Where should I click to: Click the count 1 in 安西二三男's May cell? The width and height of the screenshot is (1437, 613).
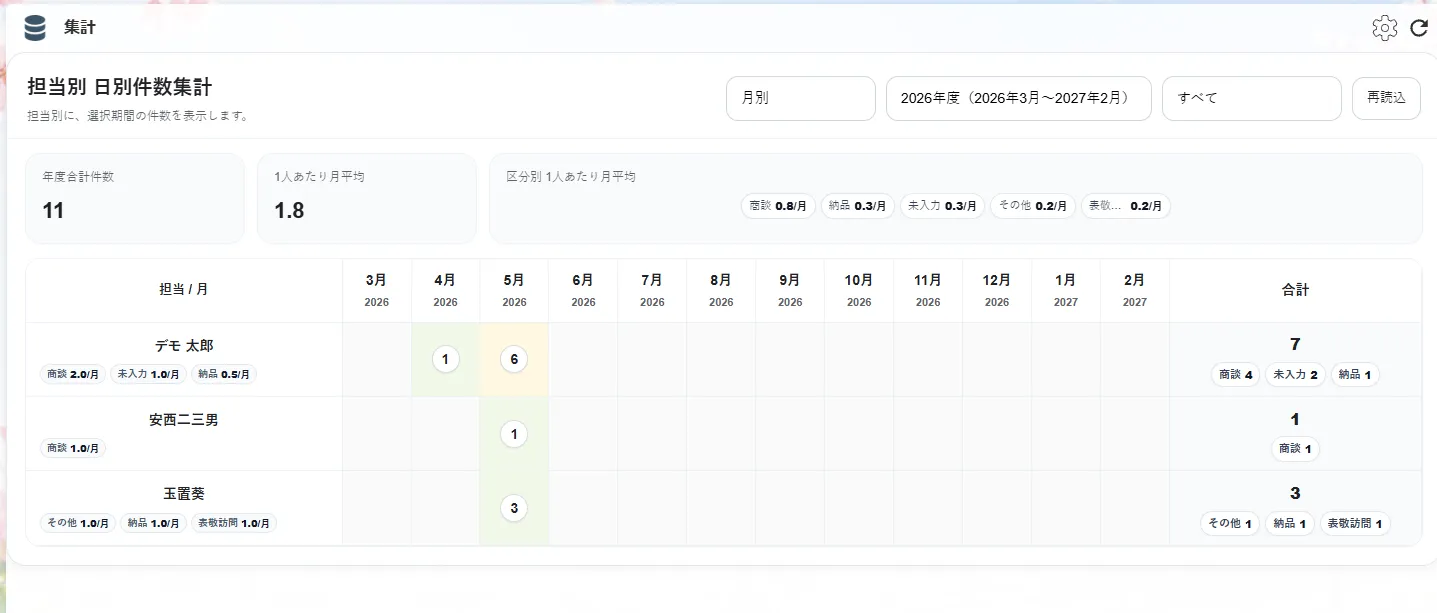(x=514, y=434)
